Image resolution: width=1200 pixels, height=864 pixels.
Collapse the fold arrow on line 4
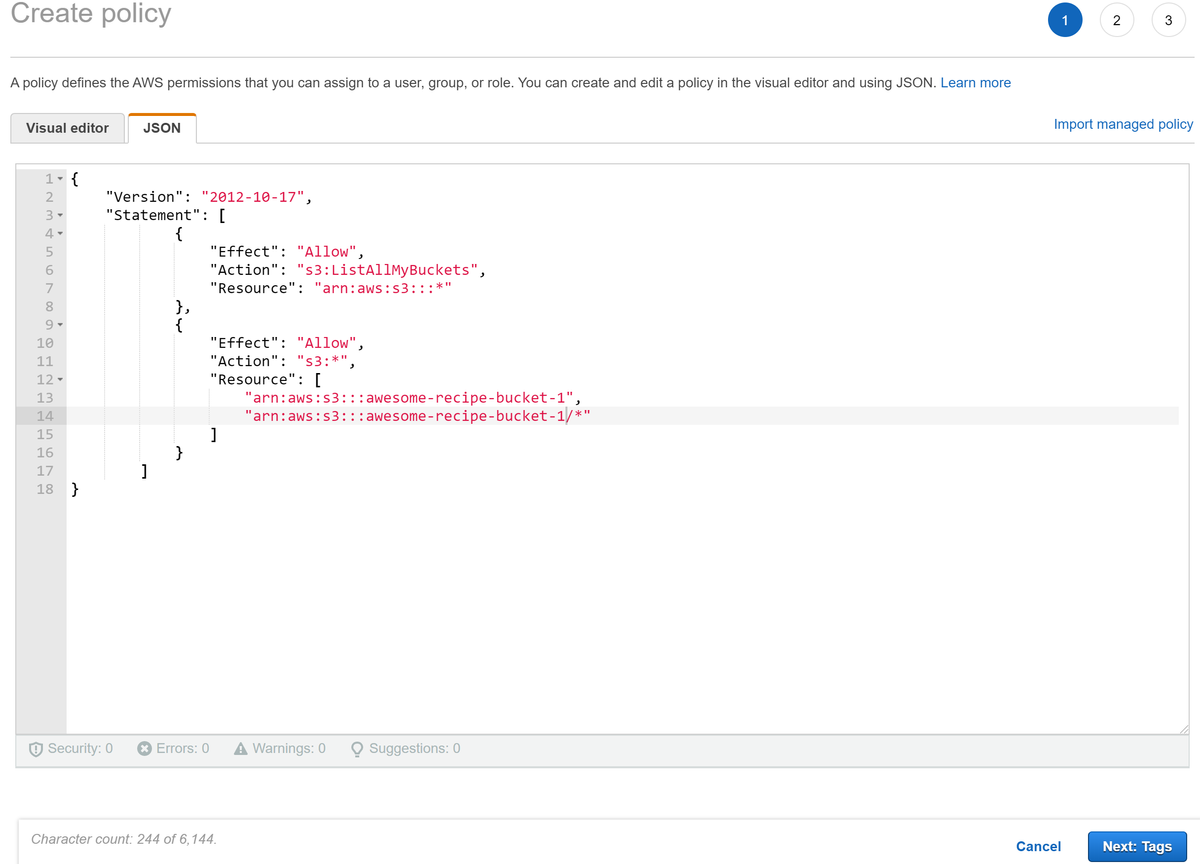coord(60,233)
